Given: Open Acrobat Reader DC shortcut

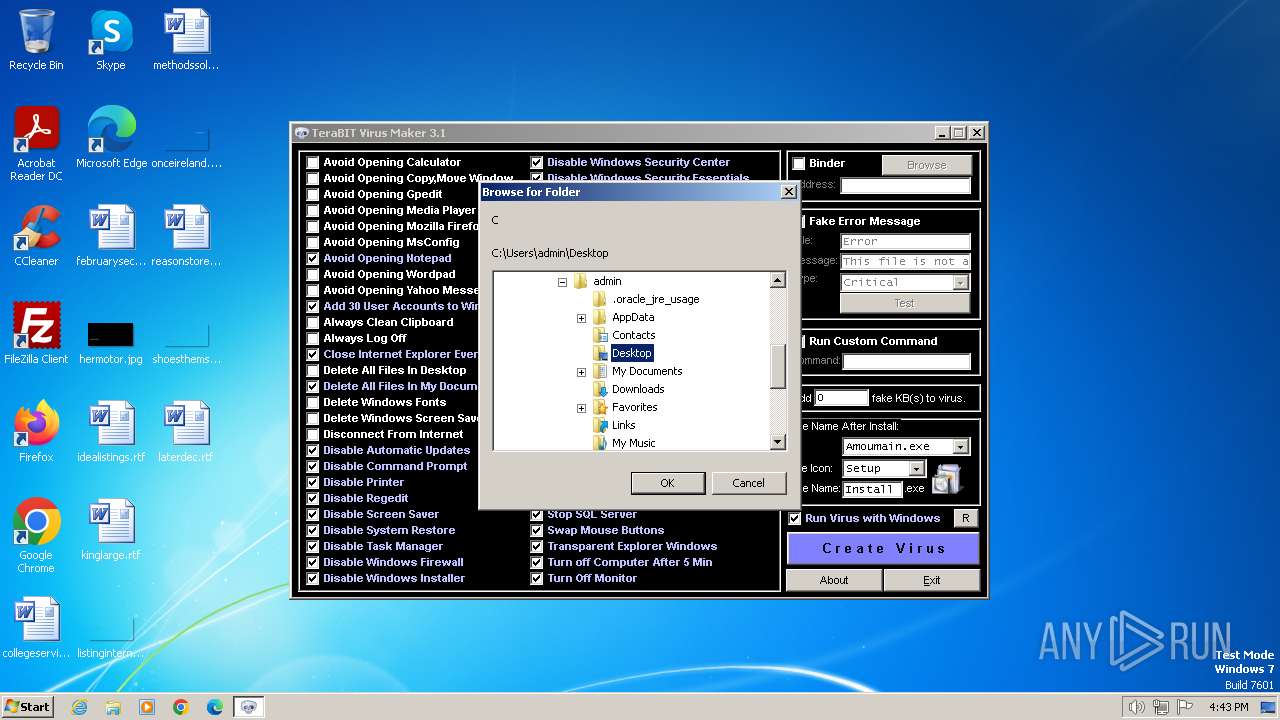Looking at the screenshot, I should pyautogui.click(x=36, y=143).
